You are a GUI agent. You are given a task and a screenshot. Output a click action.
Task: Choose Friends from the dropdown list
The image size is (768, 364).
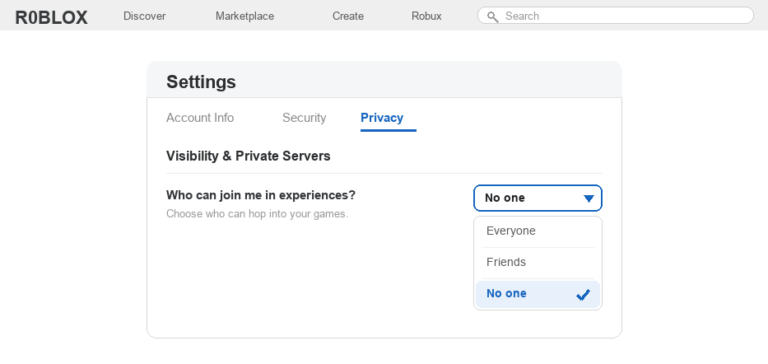tap(538, 263)
